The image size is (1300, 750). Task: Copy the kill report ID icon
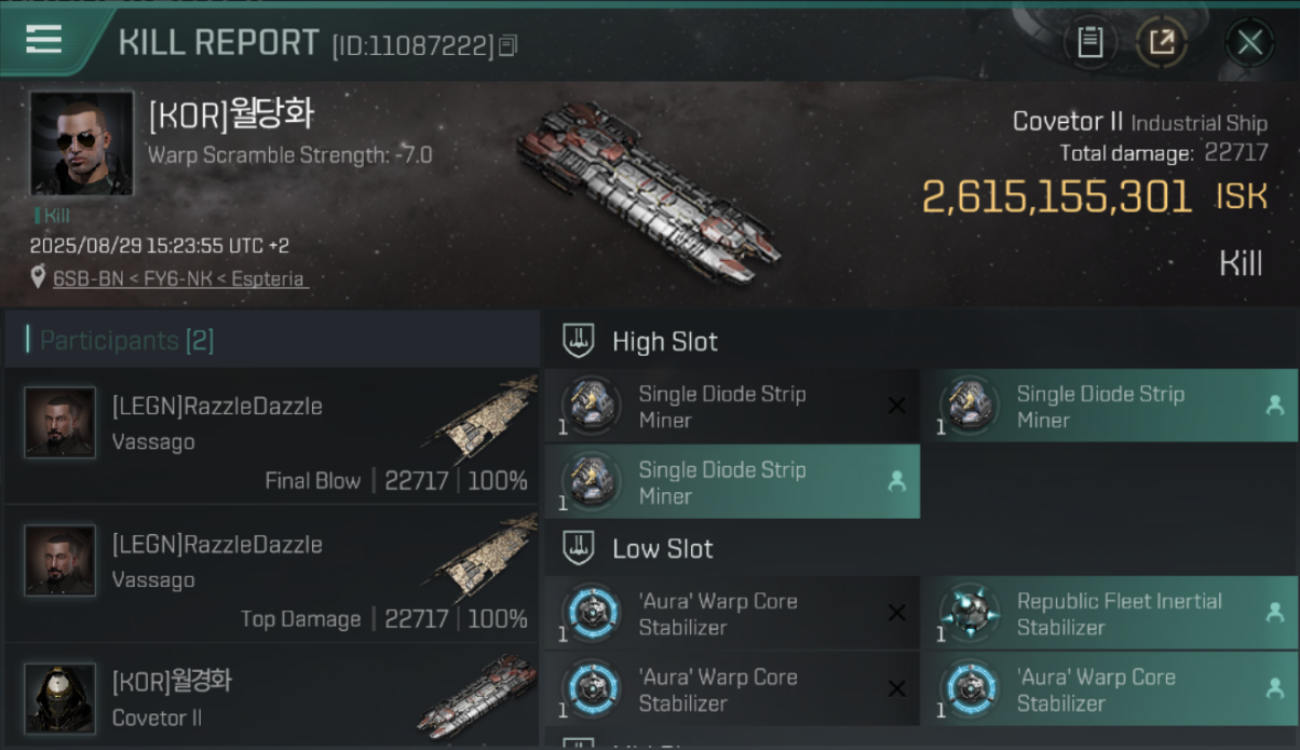click(x=508, y=45)
